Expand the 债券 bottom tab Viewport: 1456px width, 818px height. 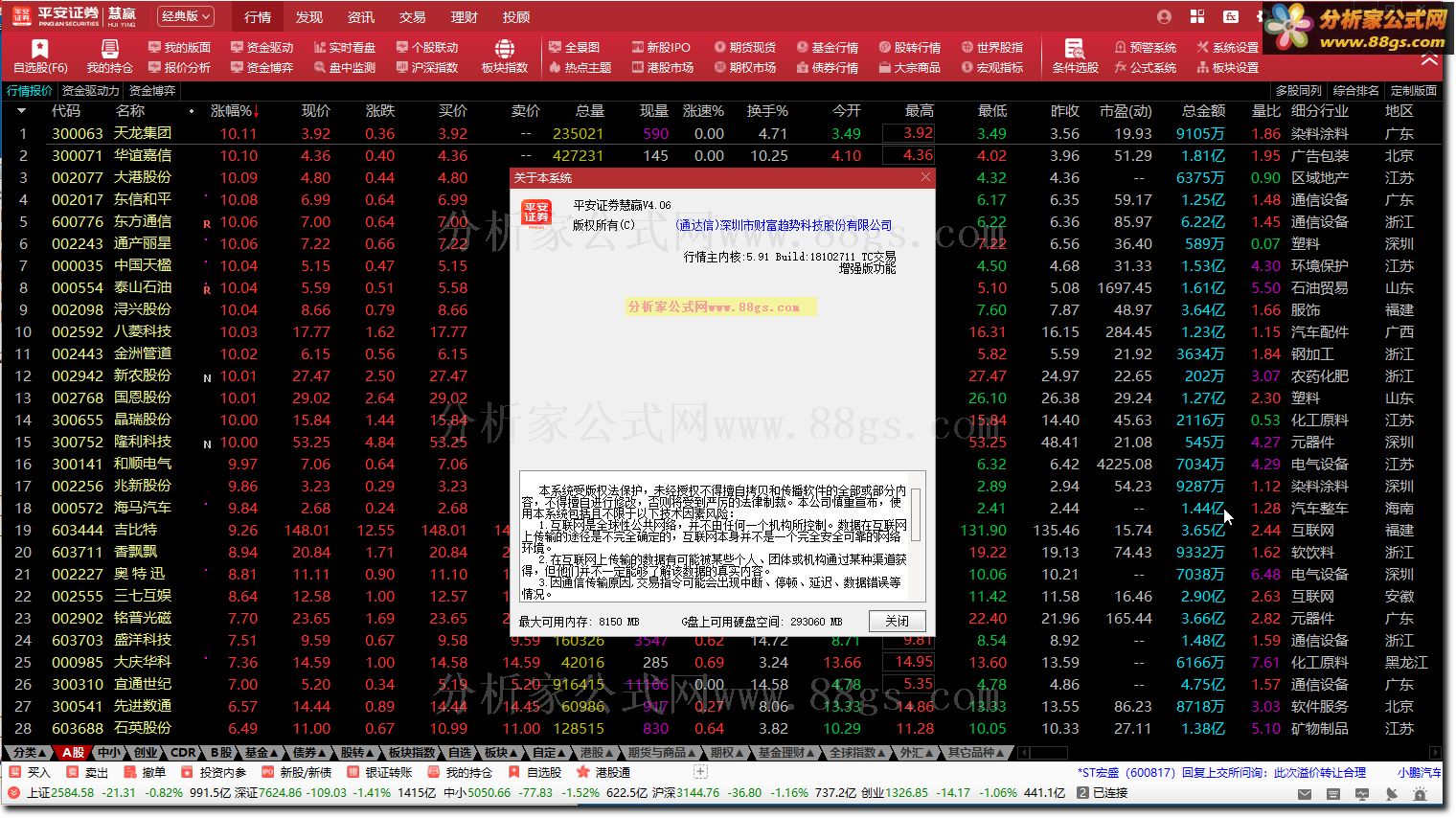coord(309,753)
